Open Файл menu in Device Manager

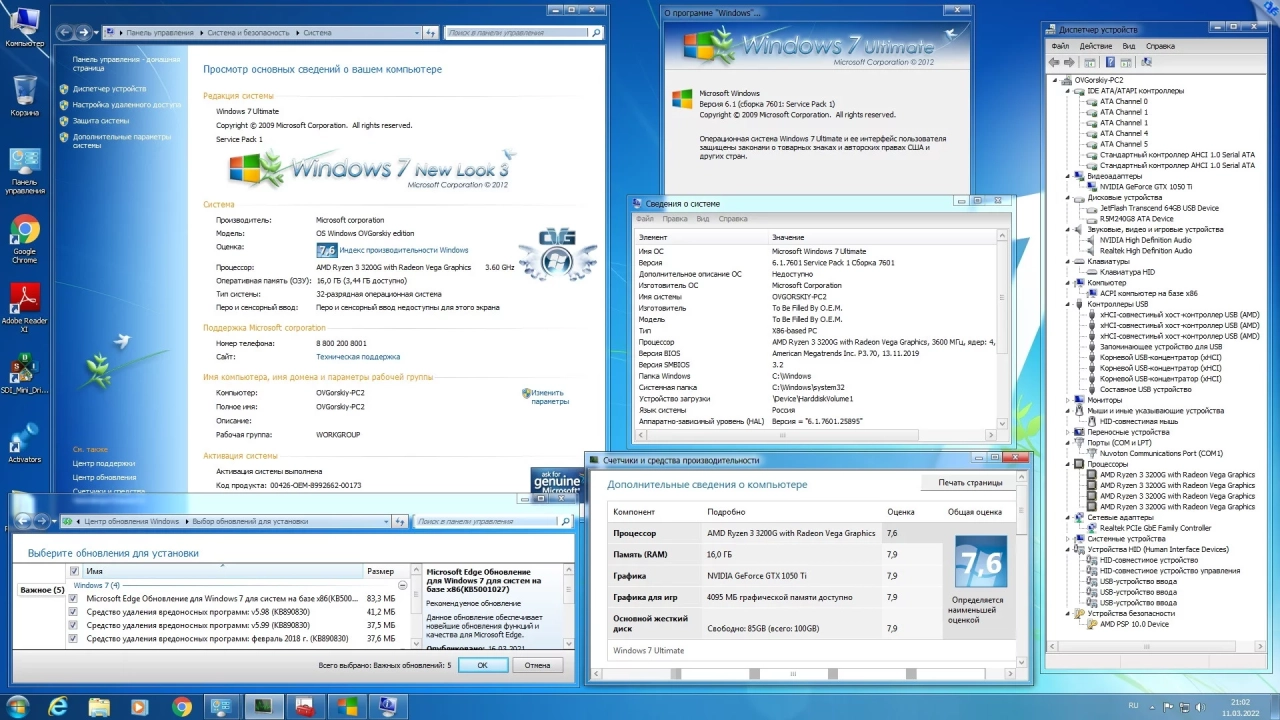pos(1060,46)
